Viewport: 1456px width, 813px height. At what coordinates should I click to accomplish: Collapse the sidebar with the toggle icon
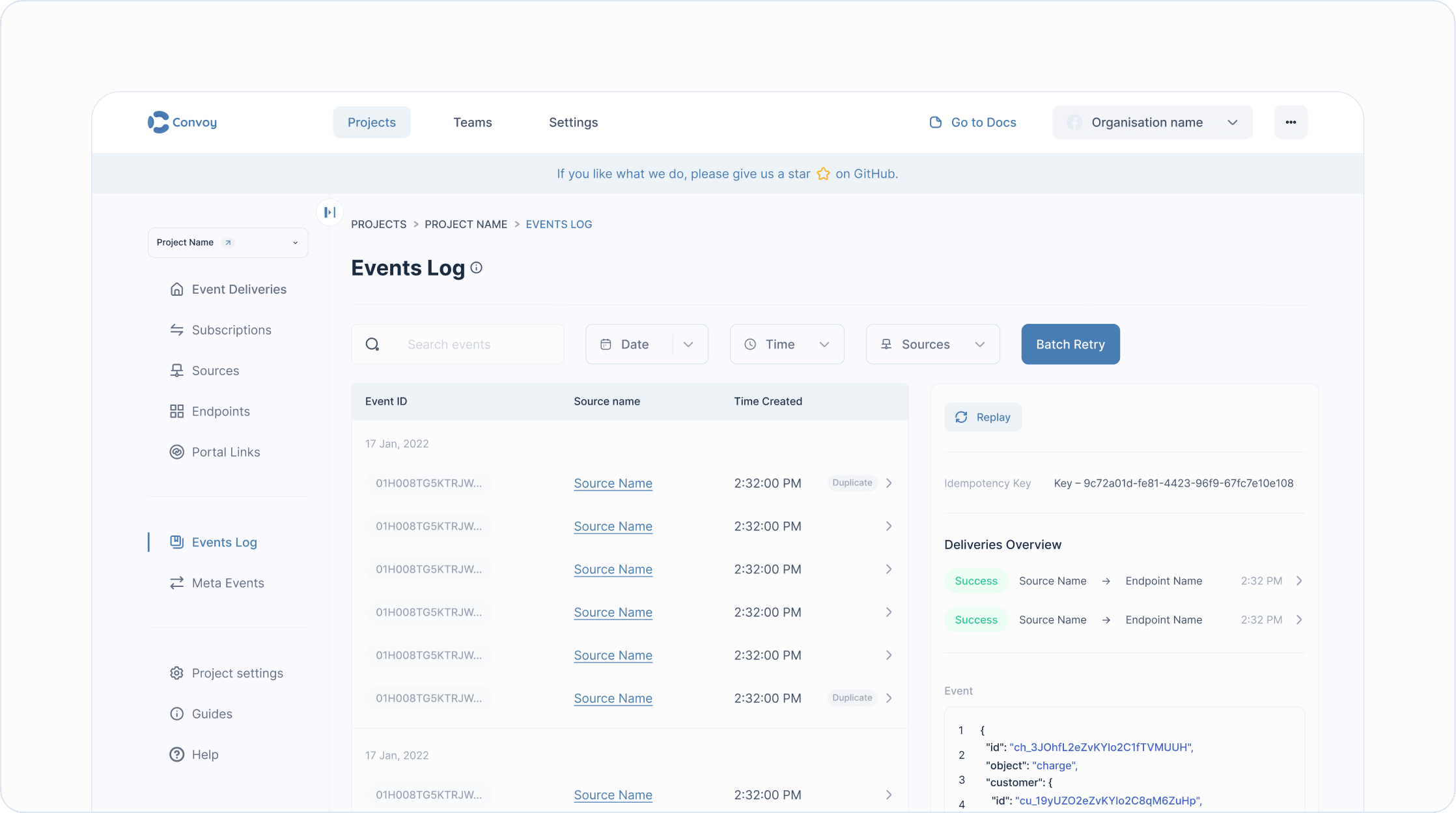329,212
